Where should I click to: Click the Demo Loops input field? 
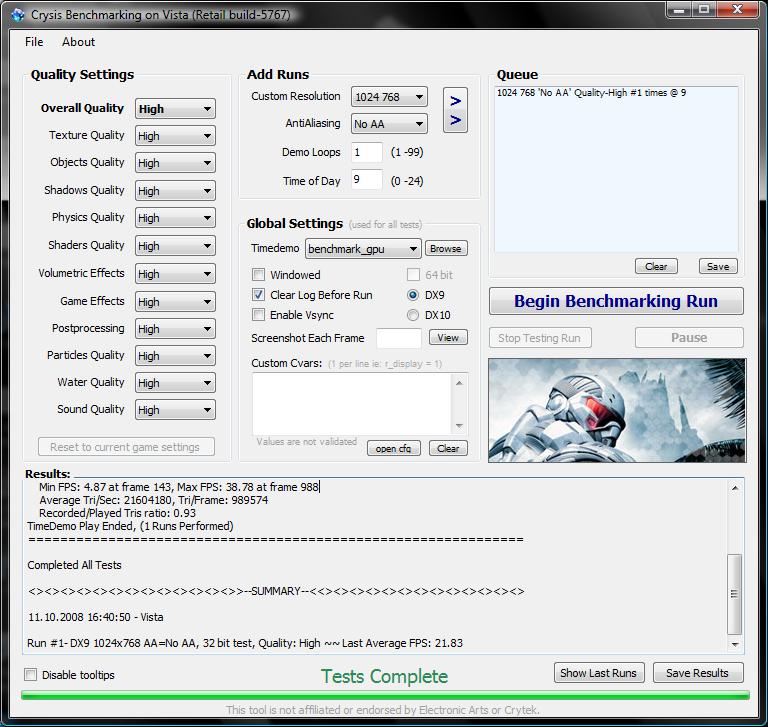click(x=367, y=152)
